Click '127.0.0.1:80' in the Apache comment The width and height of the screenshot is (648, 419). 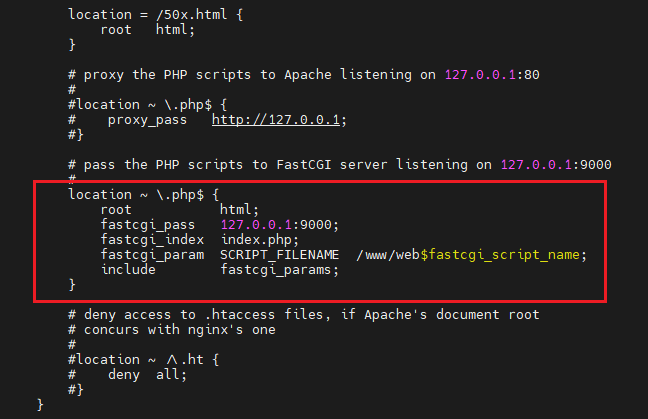pyautogui.click(x=492, y=75)
